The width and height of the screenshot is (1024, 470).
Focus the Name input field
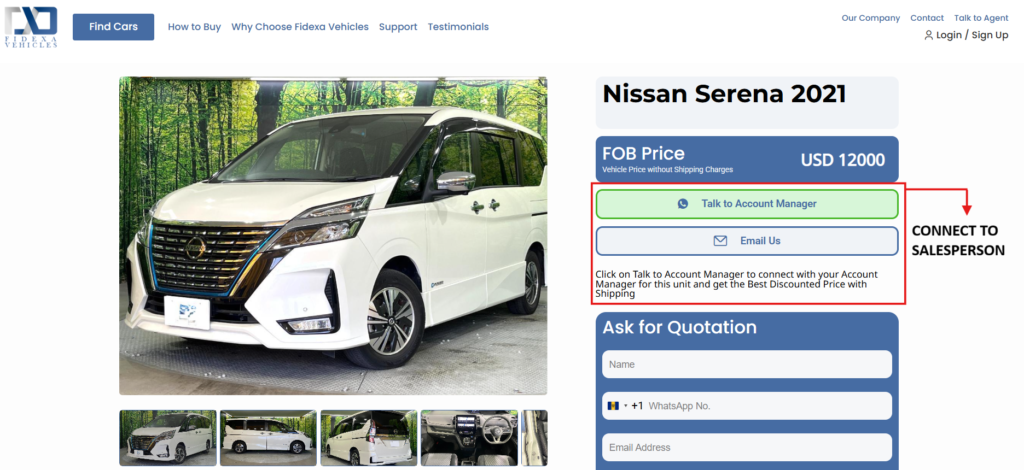[x=747, y=364]
